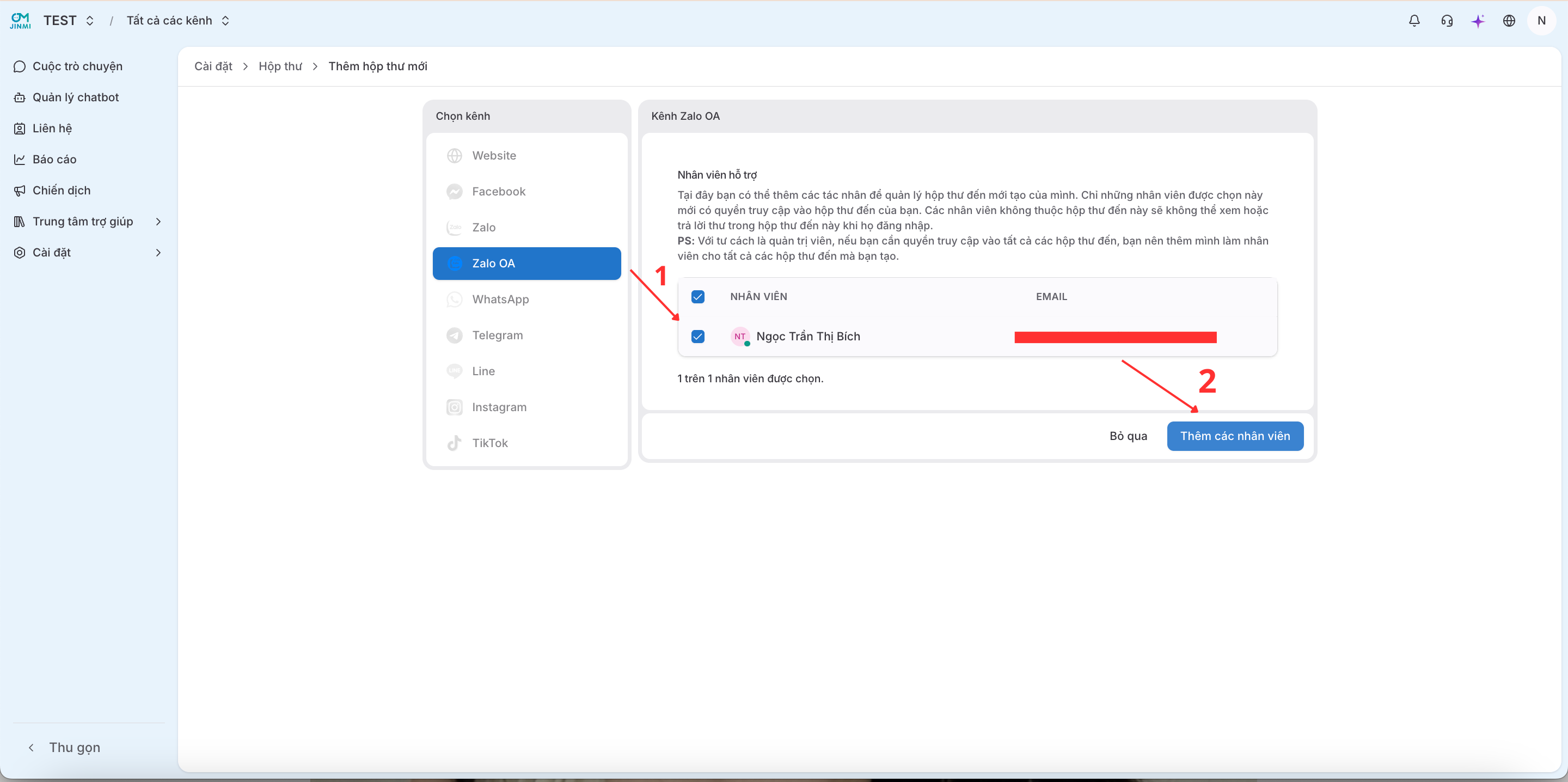Click the TikTok channel icon

[454, 443]
